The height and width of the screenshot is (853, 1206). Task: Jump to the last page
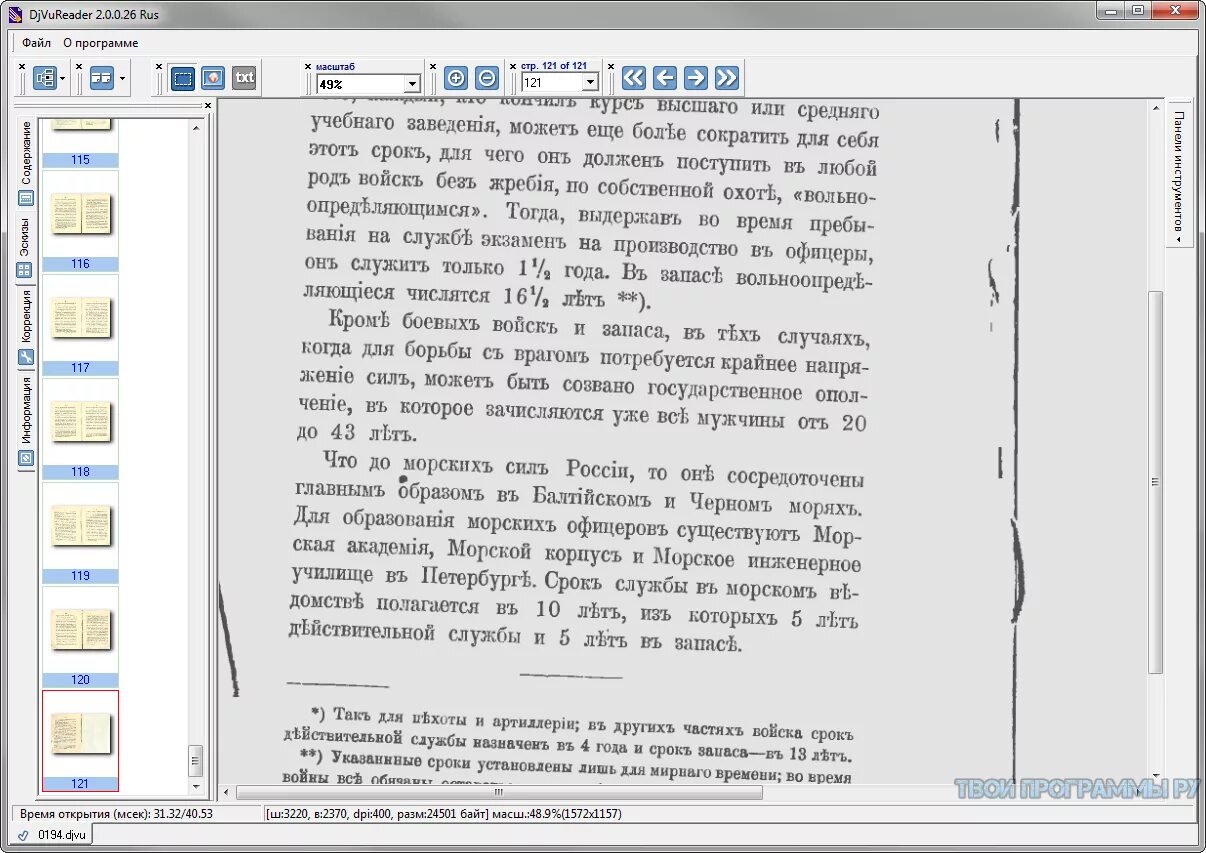tap(727, 77)
